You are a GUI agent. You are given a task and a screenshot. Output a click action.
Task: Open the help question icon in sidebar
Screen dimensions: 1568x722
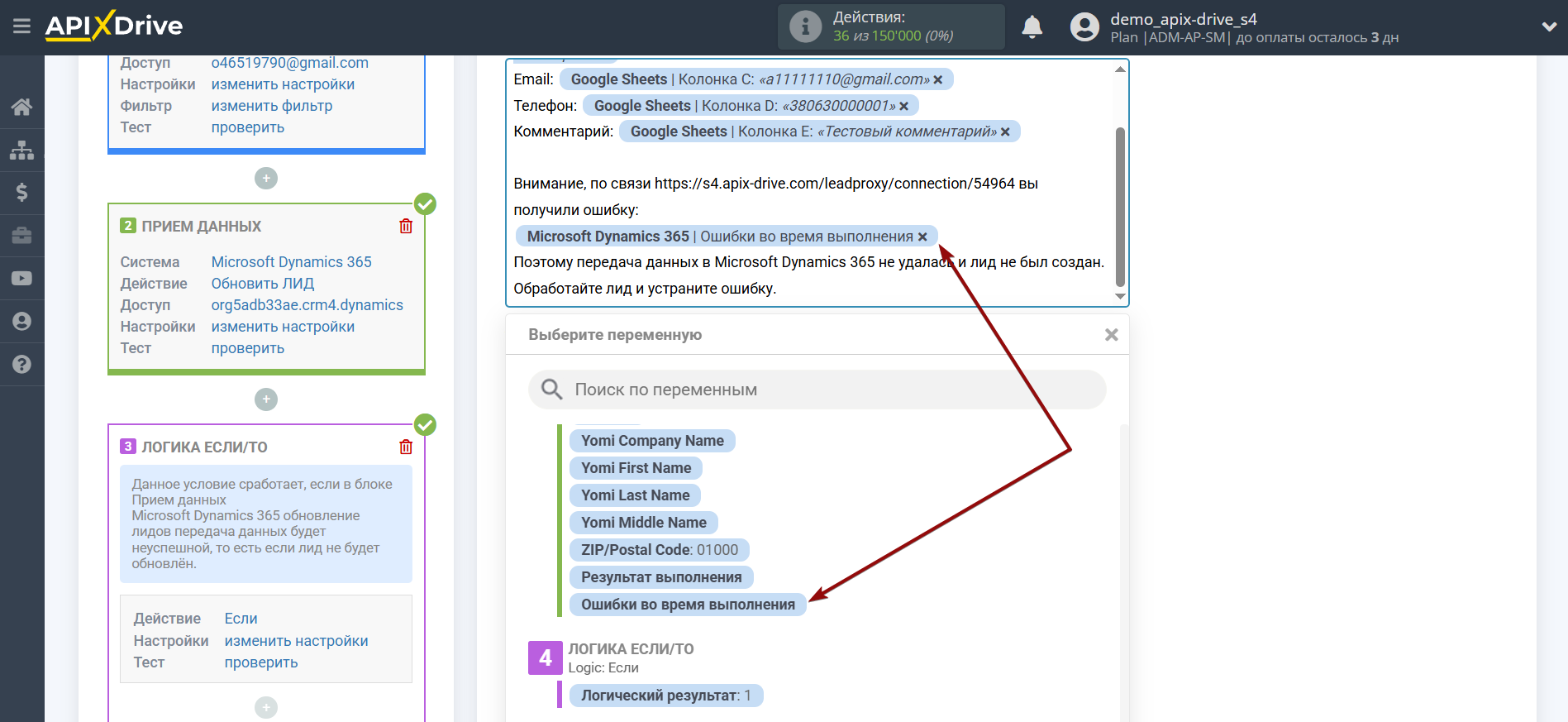click(x=22, y=365)
